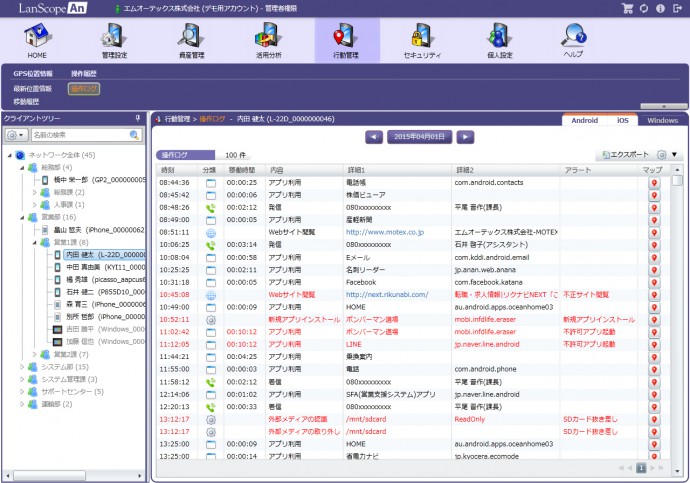Collapse the 営業部 (16) node

(22, 217)
